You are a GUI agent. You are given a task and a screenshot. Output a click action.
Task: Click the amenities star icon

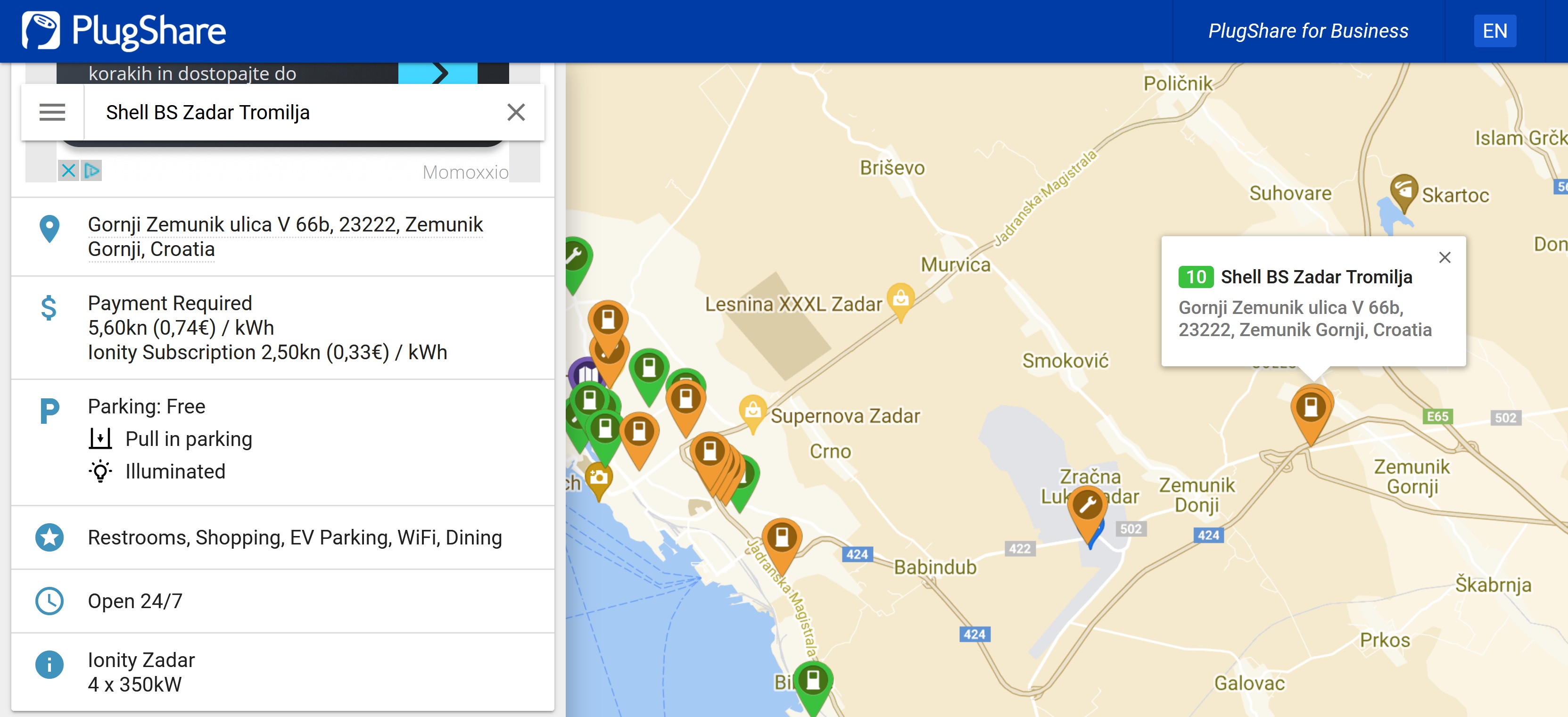tap(50, 537)
